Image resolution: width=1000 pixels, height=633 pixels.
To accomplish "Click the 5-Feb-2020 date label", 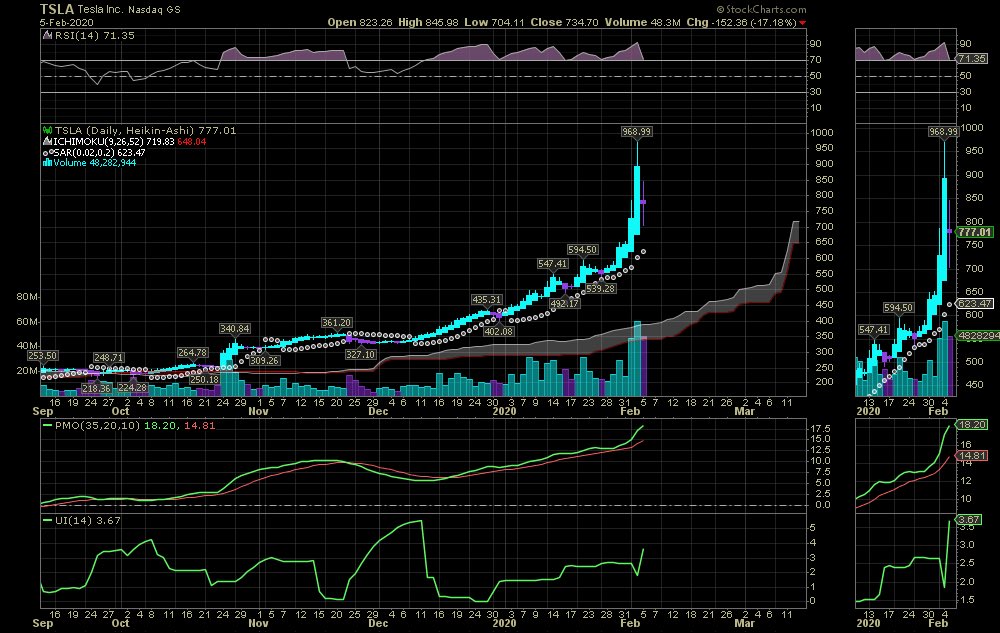I will [x=66, y=22].
